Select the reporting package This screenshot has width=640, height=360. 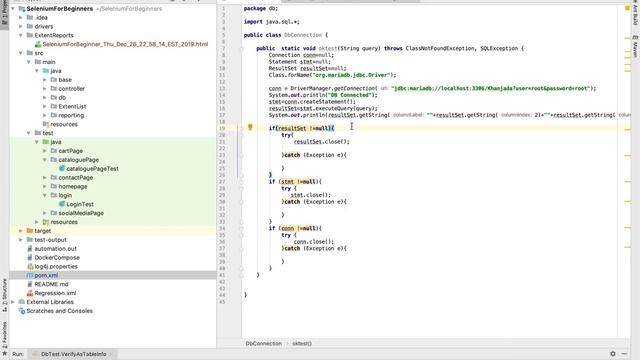tap(71, 116)
